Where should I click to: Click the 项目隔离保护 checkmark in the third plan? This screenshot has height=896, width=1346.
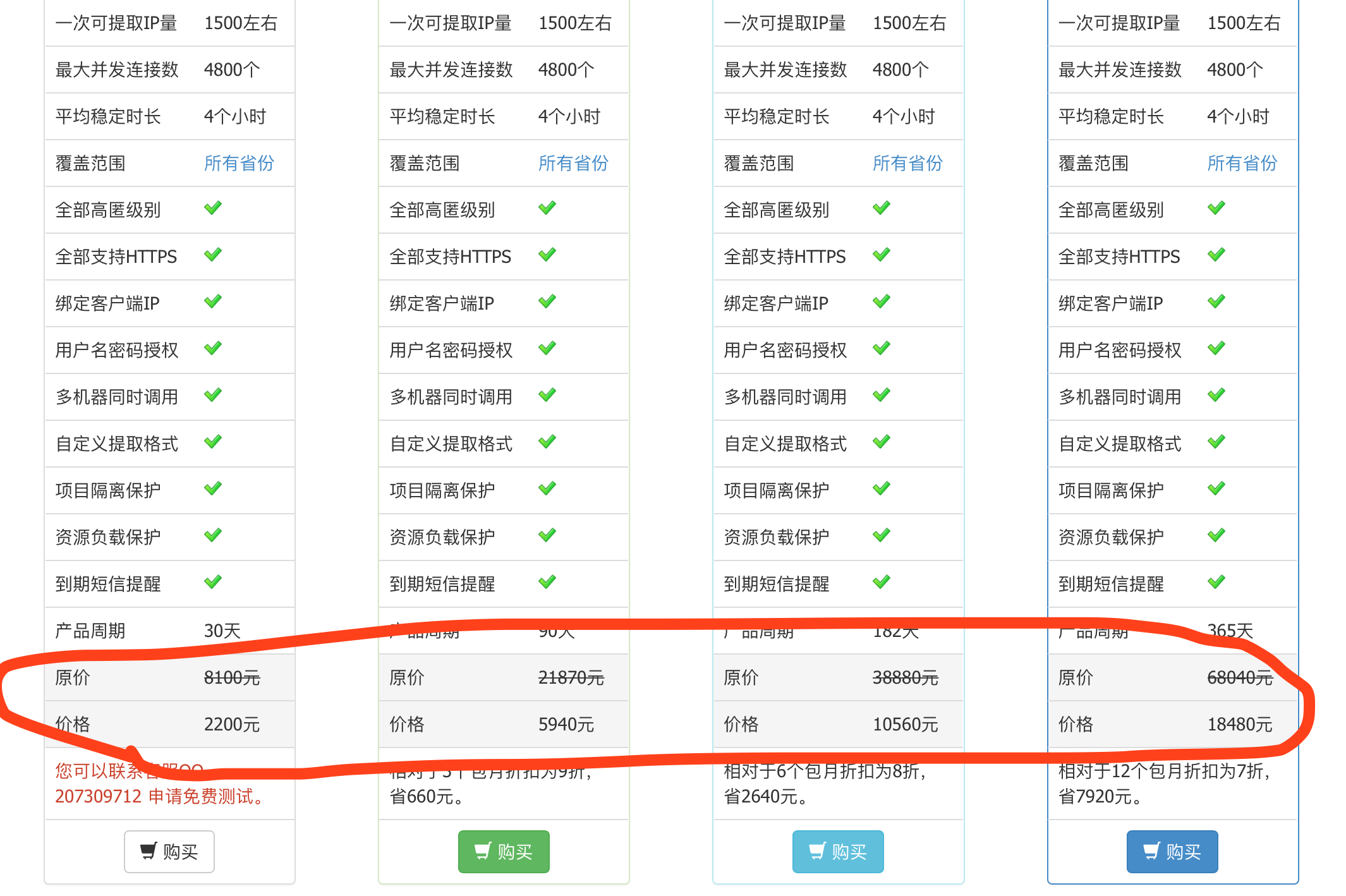882,488
